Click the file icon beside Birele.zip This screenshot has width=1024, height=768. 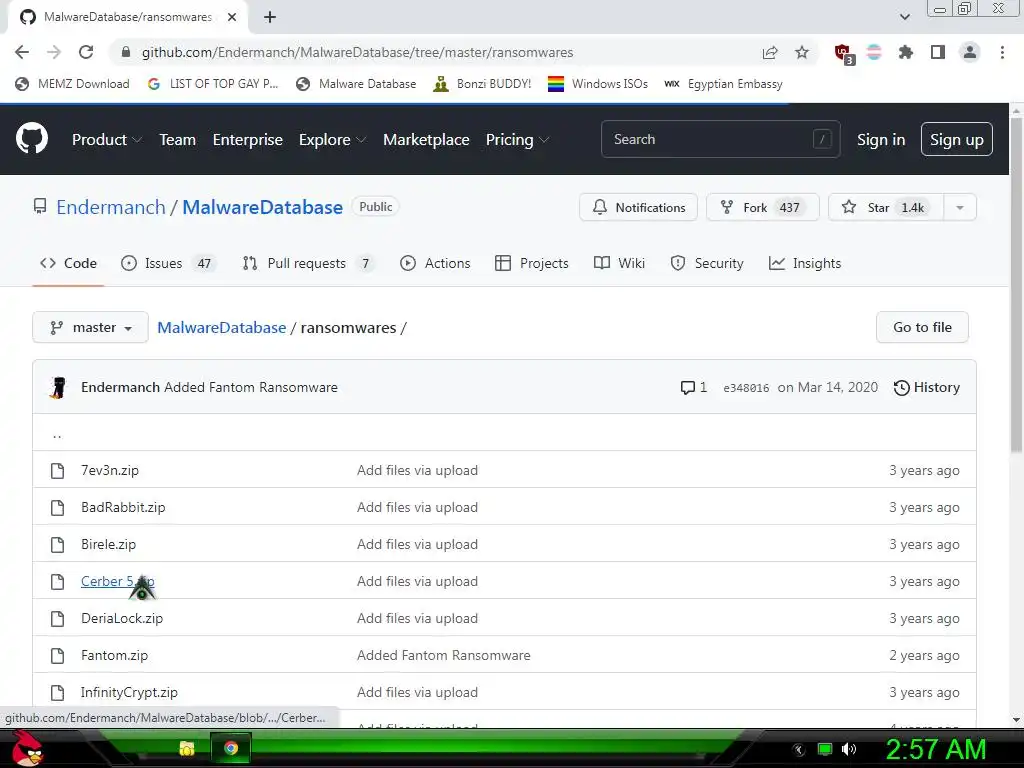[x=57, y=545]
